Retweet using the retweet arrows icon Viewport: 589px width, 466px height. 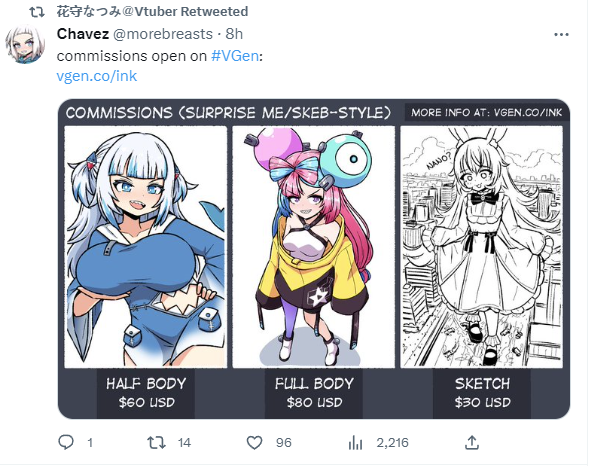coord(156,442)
